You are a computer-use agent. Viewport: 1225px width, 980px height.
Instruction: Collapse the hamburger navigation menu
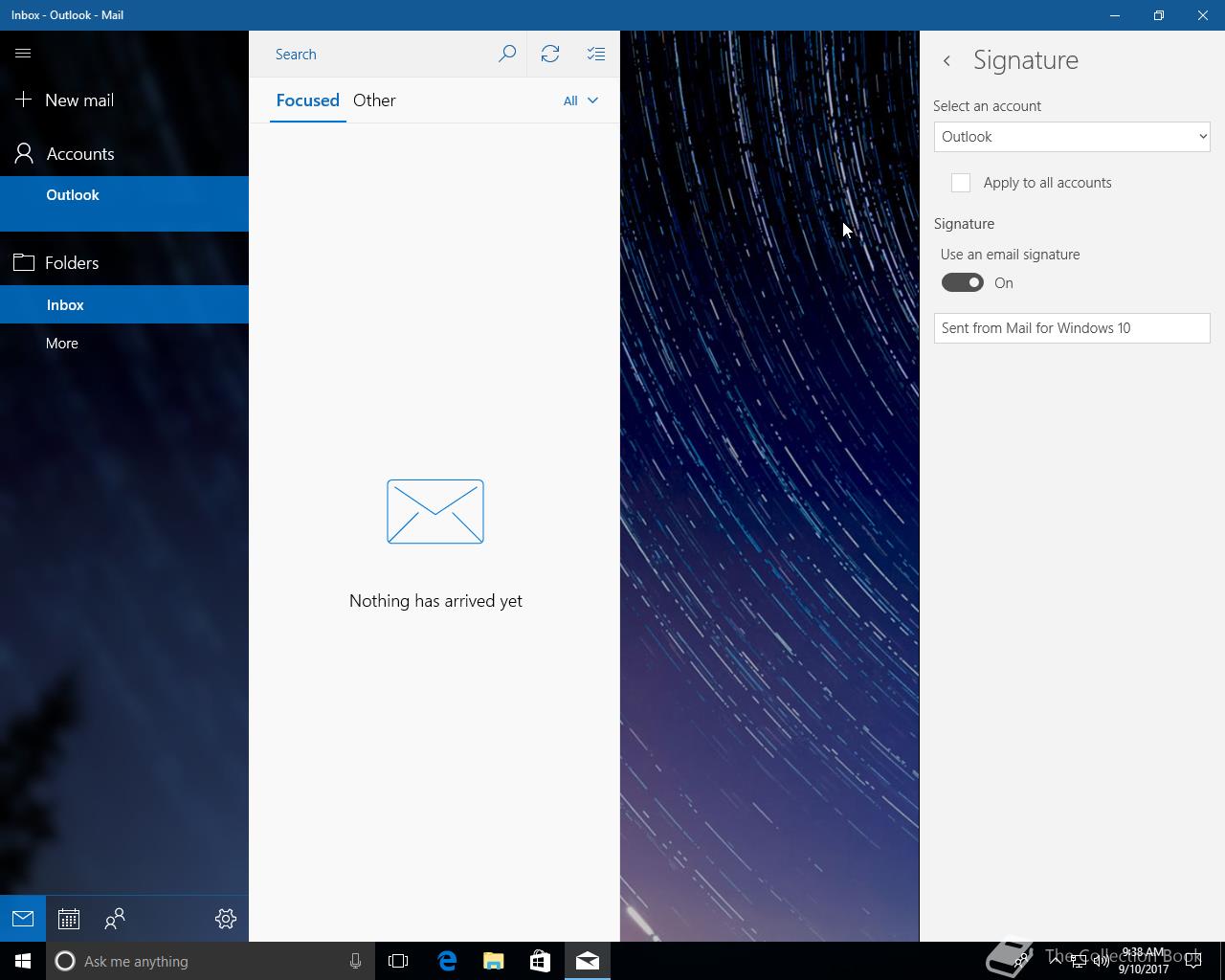click(x=23, y=54)
